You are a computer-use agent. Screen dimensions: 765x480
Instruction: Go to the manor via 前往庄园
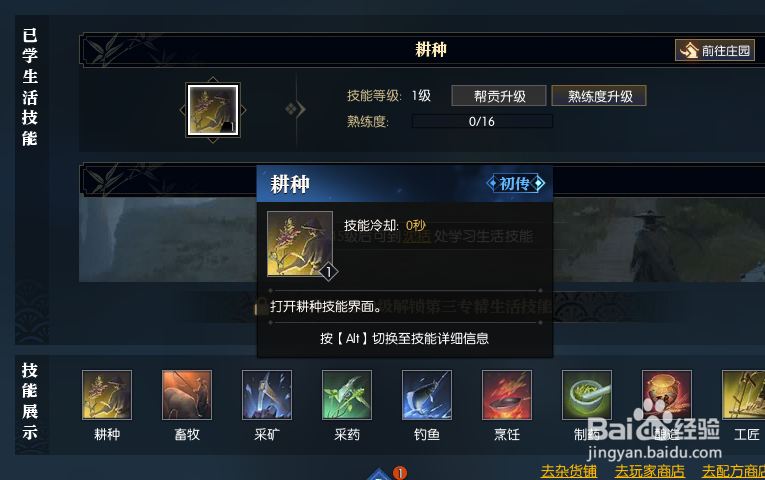click(x=715, y=50)
